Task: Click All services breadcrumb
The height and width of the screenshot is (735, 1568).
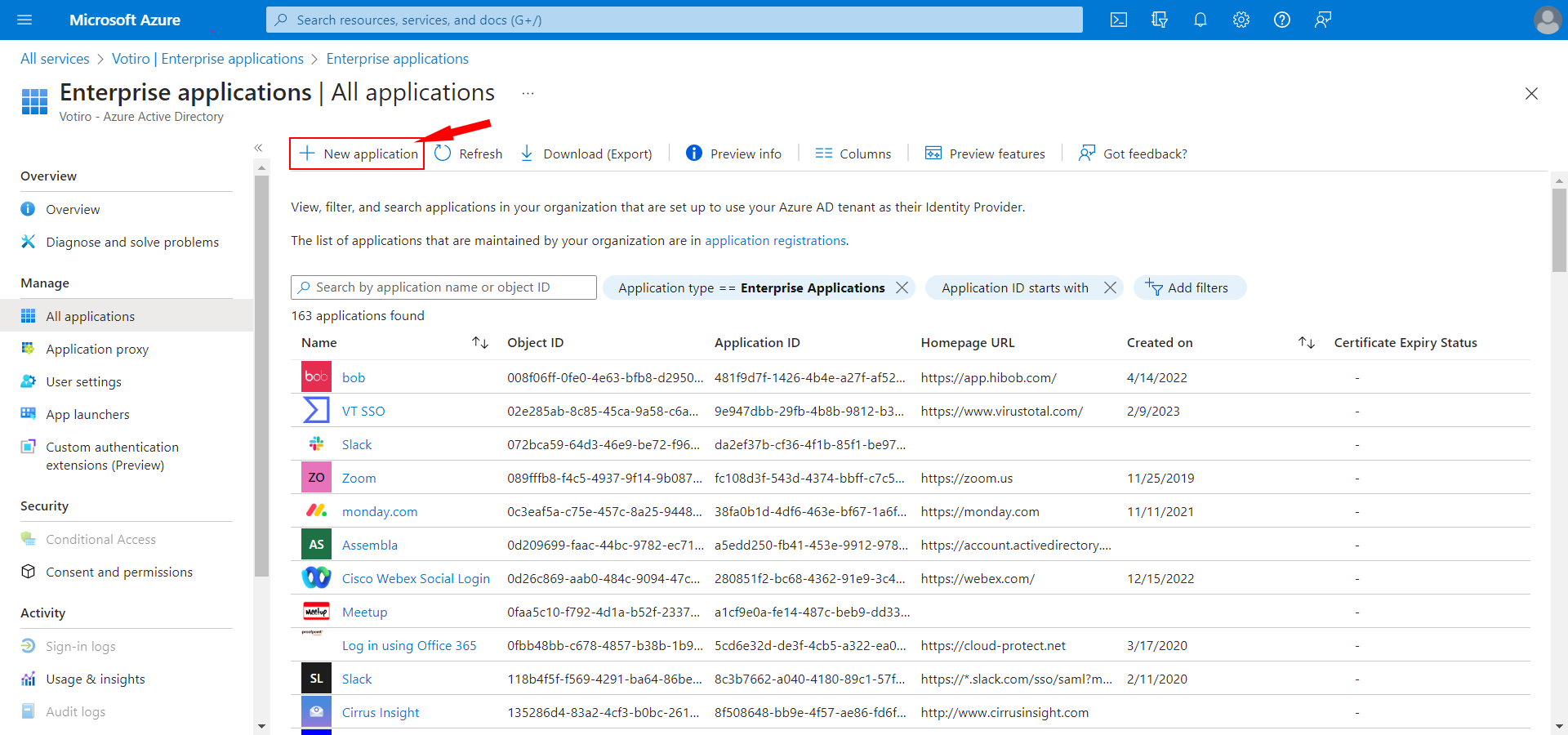Action: (55, 59)
